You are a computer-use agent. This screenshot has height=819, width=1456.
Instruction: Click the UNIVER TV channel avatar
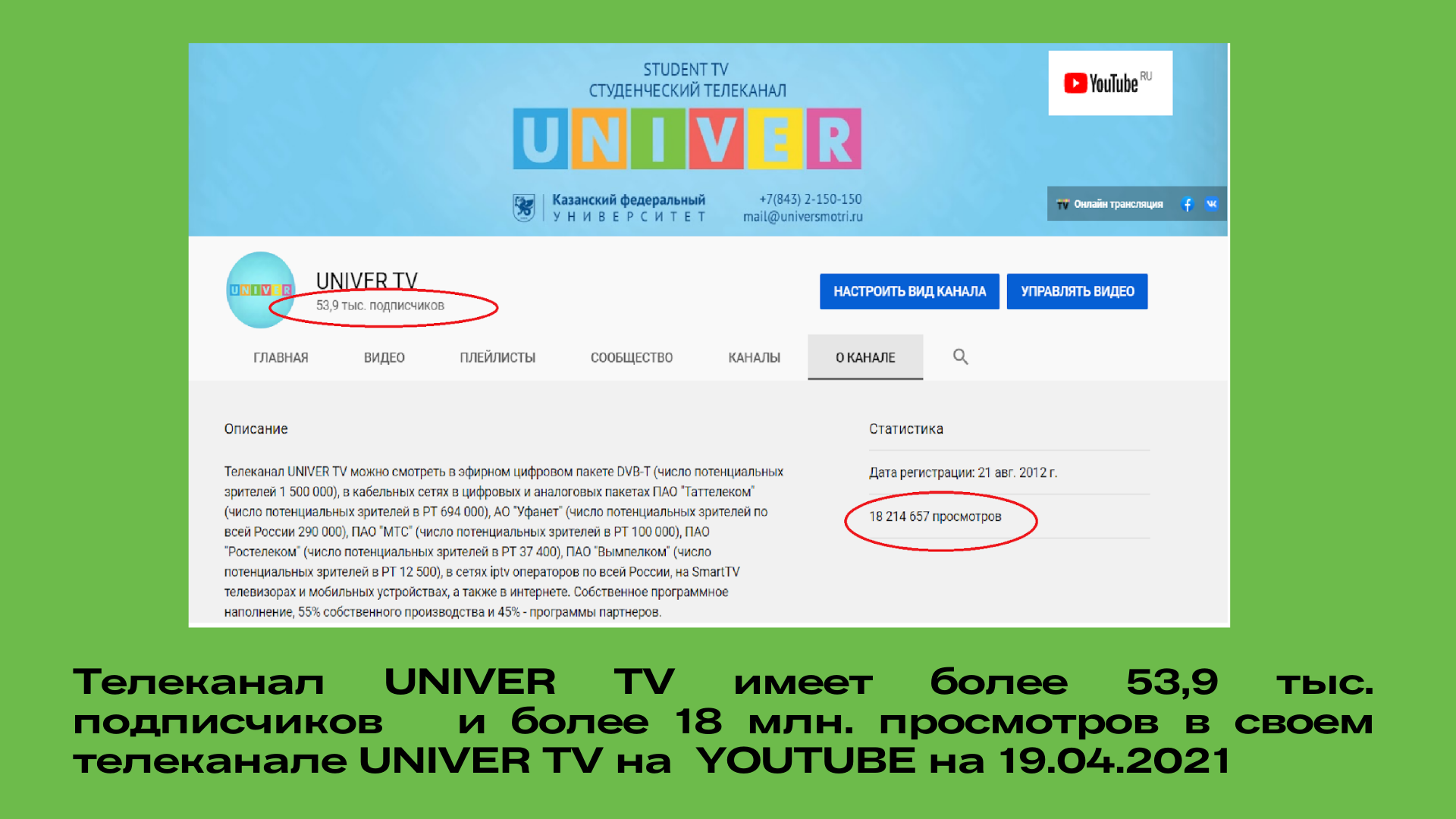click(260, 290)
